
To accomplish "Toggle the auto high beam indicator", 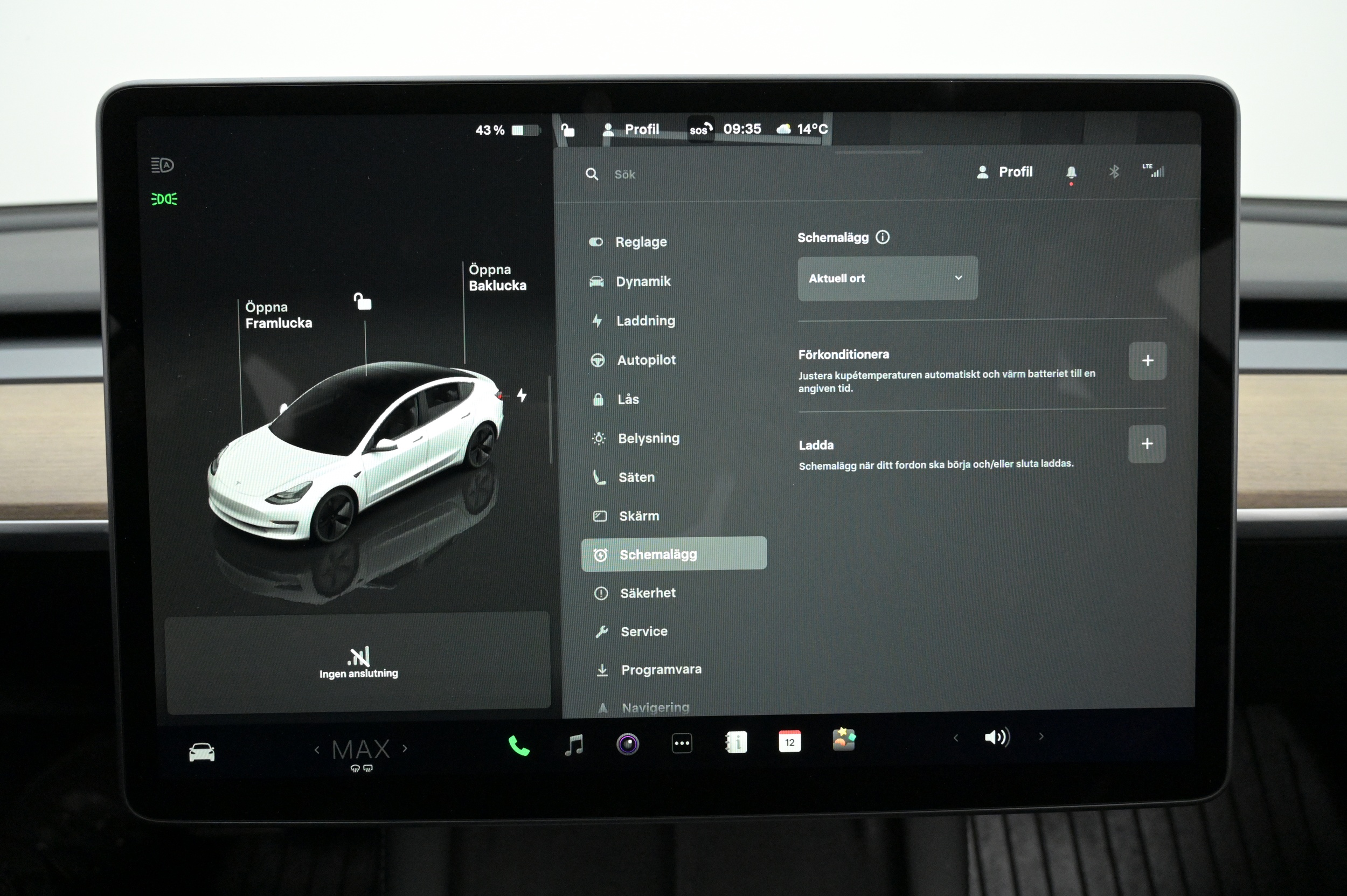I will tap(162, 165).
